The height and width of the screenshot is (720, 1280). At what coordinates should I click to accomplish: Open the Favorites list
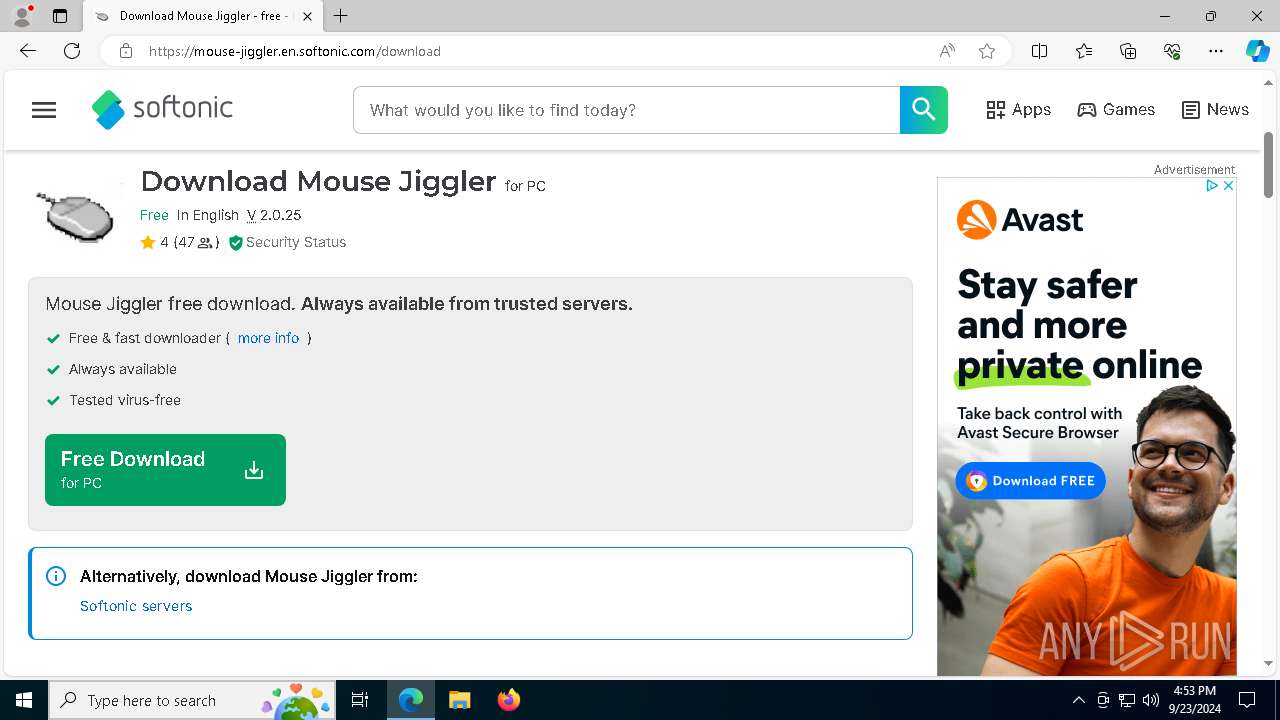pyautogui.click(x=1084, y=51)
